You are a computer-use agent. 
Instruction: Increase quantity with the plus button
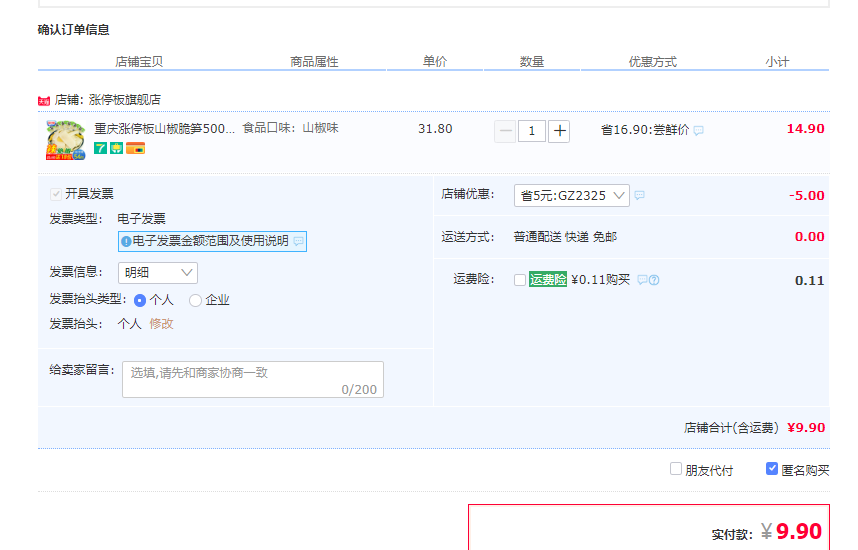tap(559, 131)
